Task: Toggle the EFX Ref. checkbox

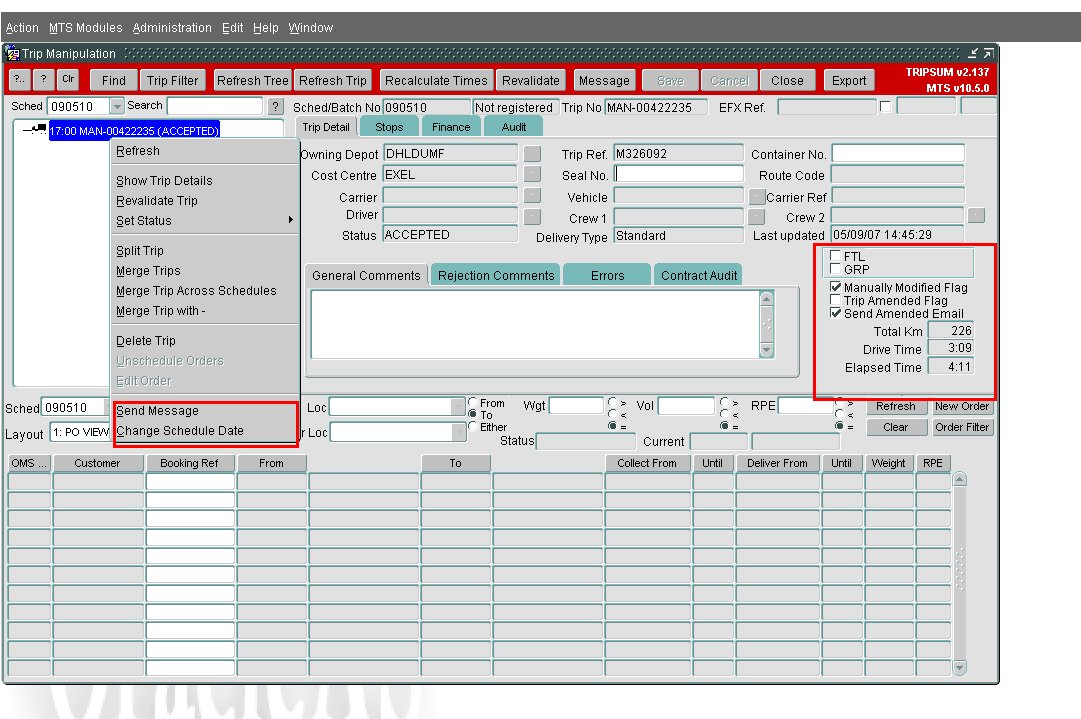Action: pyautogui.click(x=886, y=106)
